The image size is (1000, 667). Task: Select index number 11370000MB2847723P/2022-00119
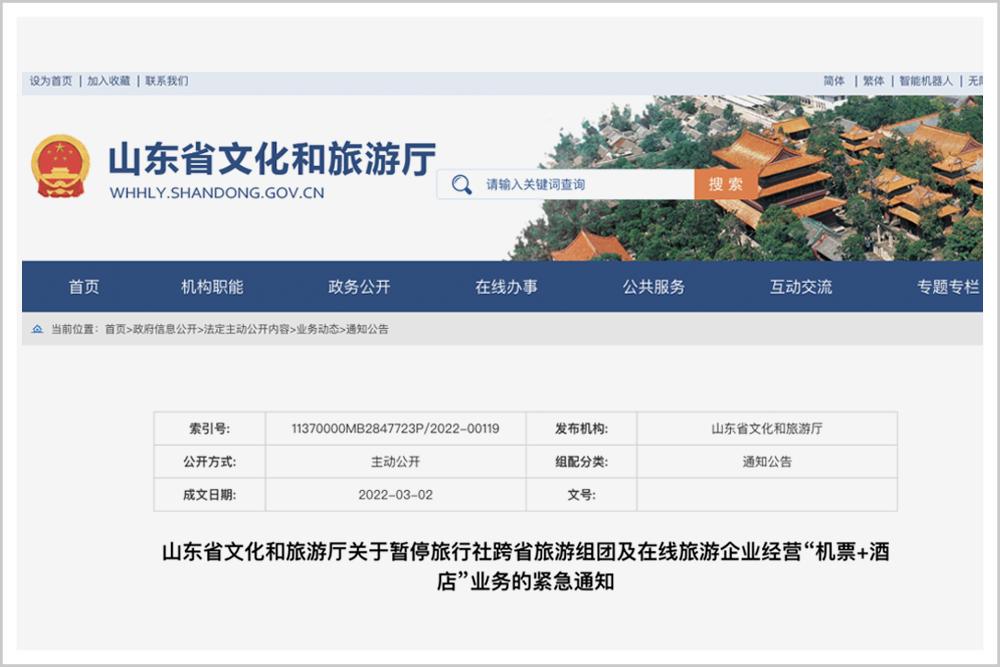coord(395,429)
